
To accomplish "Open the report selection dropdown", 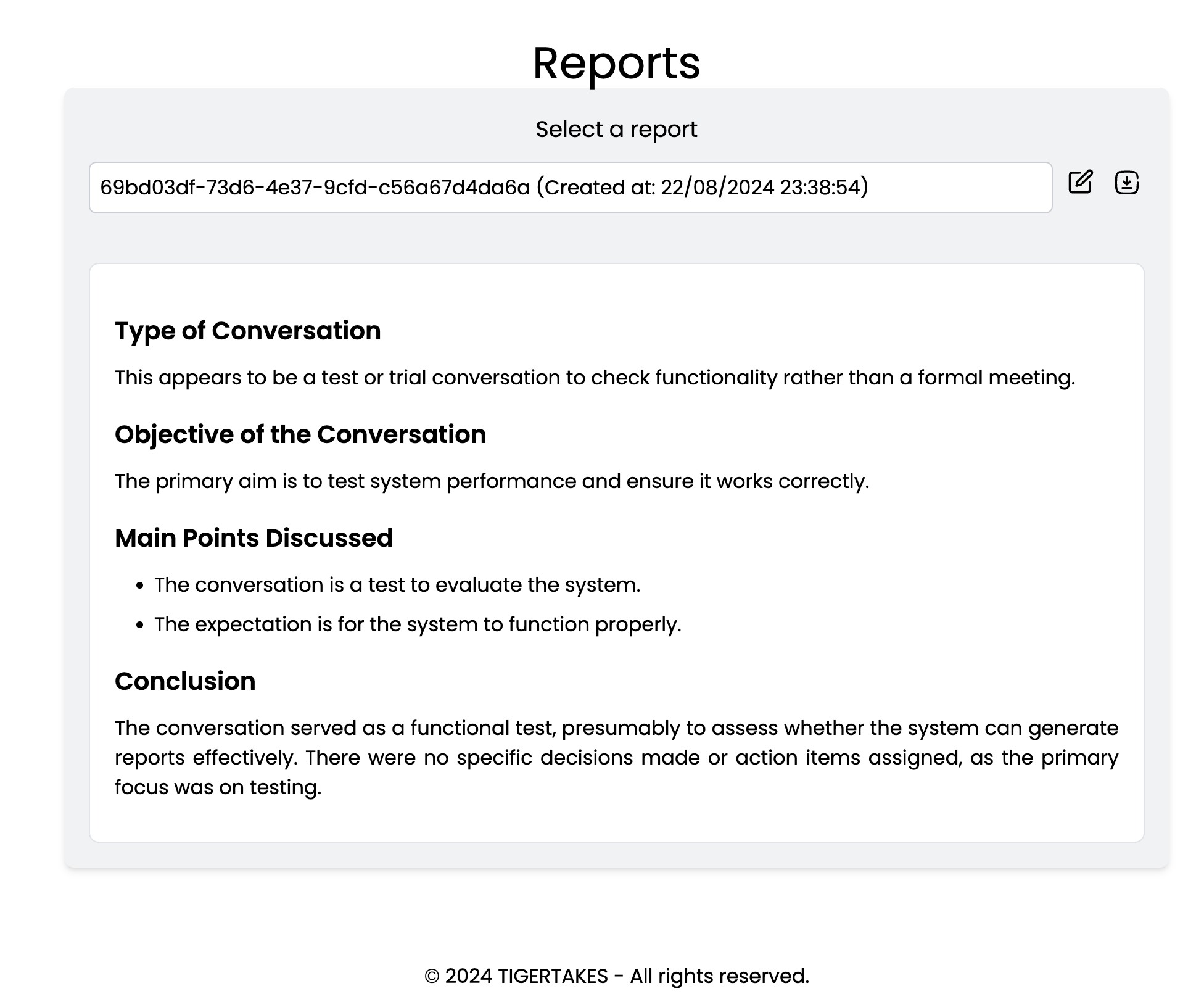I will (571, 188).
